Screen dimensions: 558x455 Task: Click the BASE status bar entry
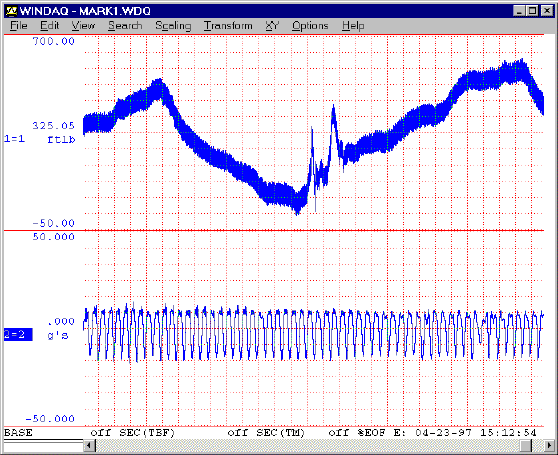click(18, 433)
